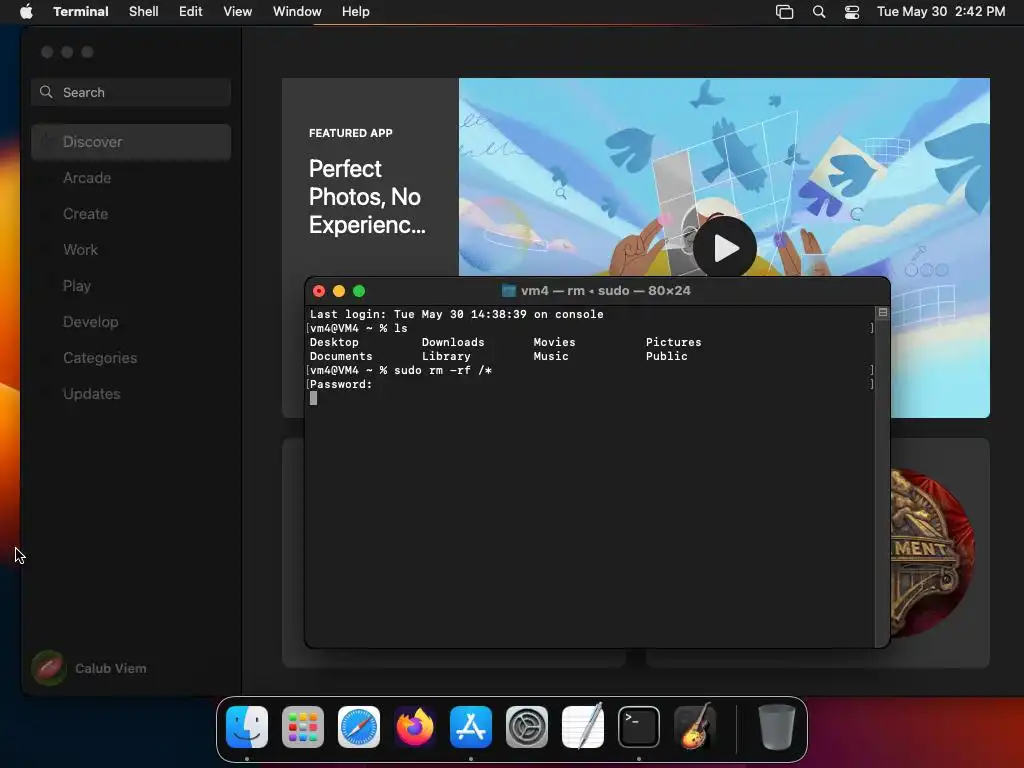Click the Terminal title bar folder icon
The height and width of the screenshot is (768, 1024).
tap(509, 291)
